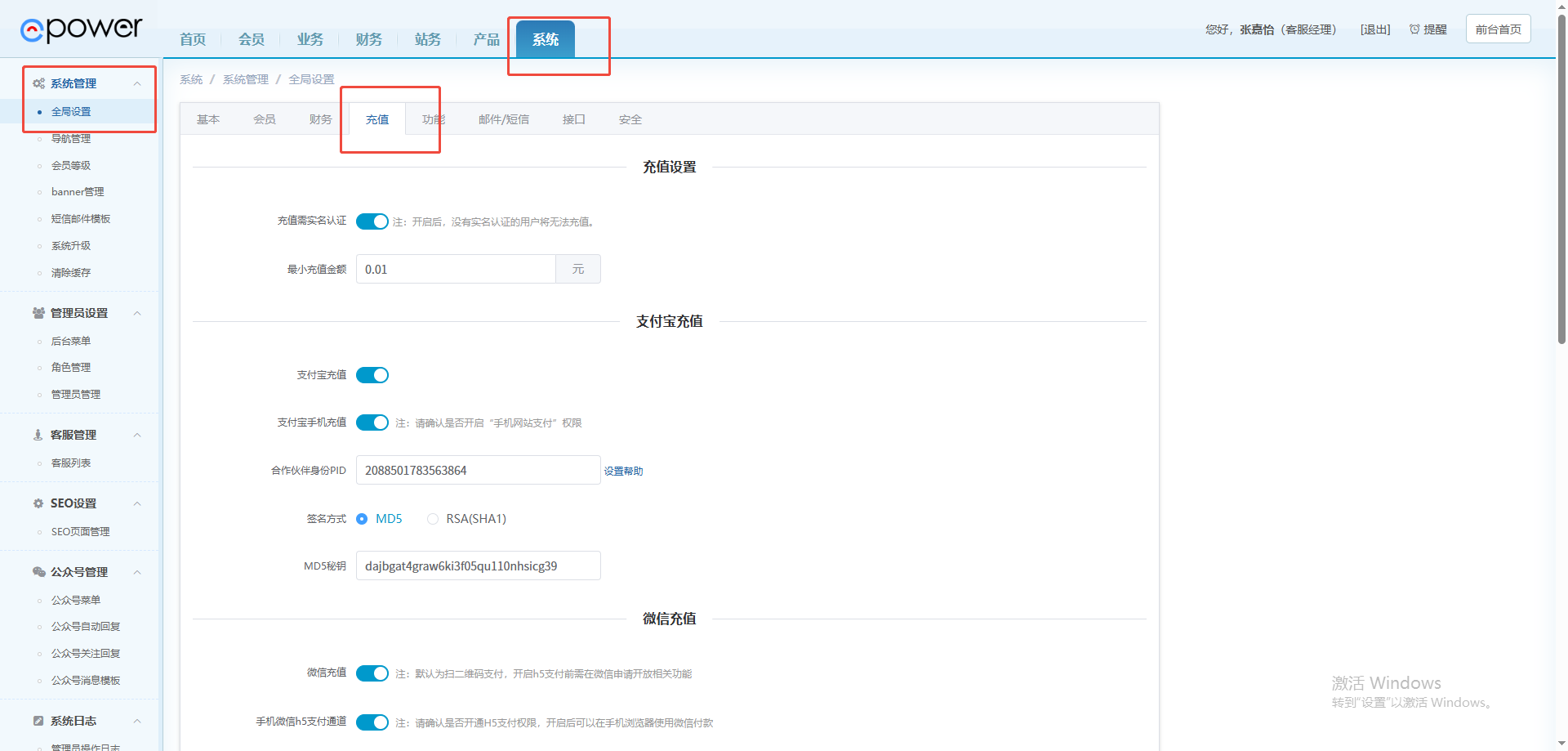Collapse the 管理员设置 menu chevron
1568x751 pixels.
pos(137,313)
